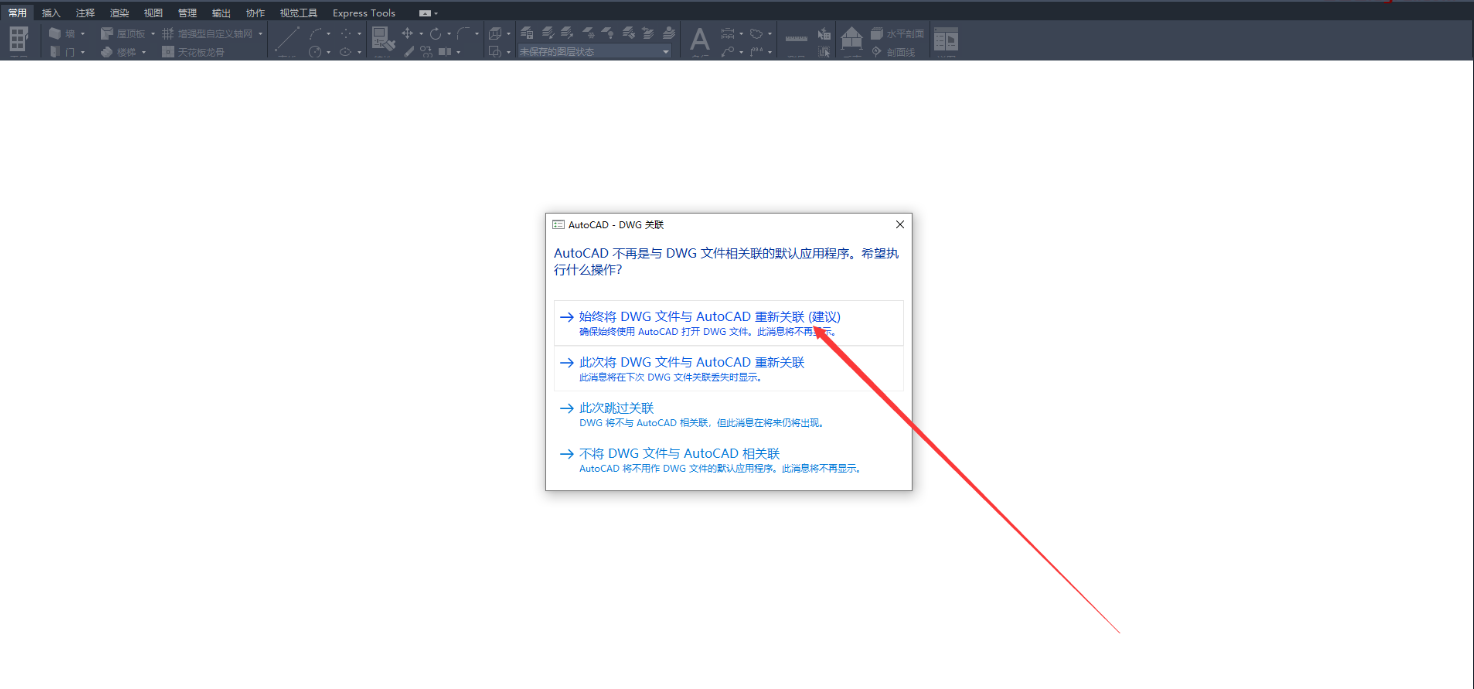Viewport: 1474px width, 689px height.
Task: Select the 门 (door) tool
Action: pos(62,52)
